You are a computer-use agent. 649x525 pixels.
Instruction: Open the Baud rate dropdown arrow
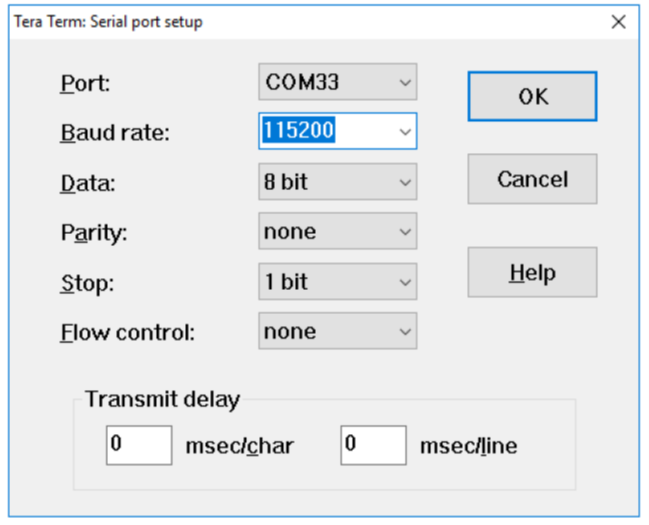pyautogui.click(x=405, y=131)
